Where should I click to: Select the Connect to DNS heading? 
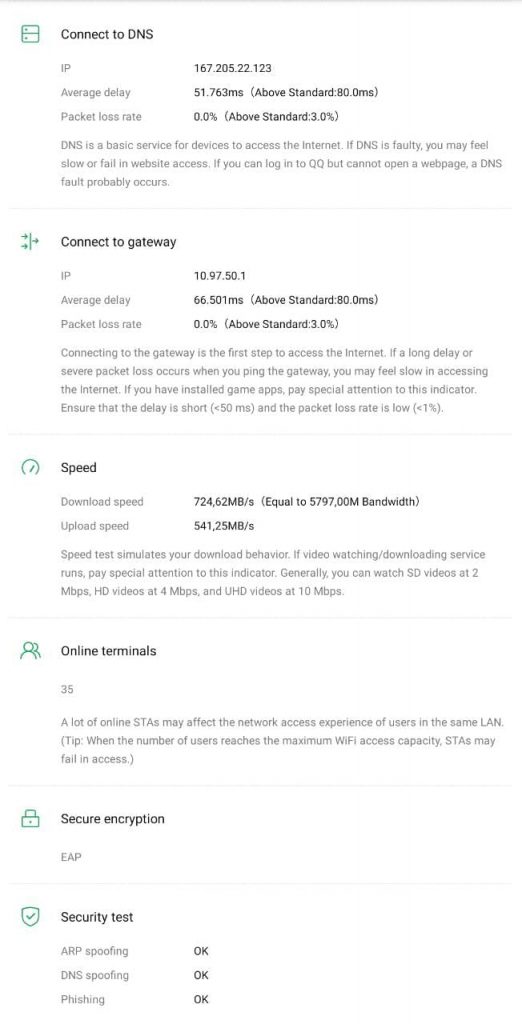107,35
